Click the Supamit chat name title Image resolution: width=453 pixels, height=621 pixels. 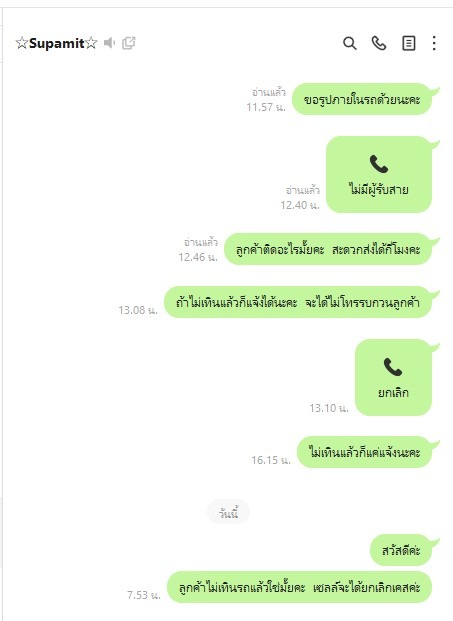pos(56,43)
